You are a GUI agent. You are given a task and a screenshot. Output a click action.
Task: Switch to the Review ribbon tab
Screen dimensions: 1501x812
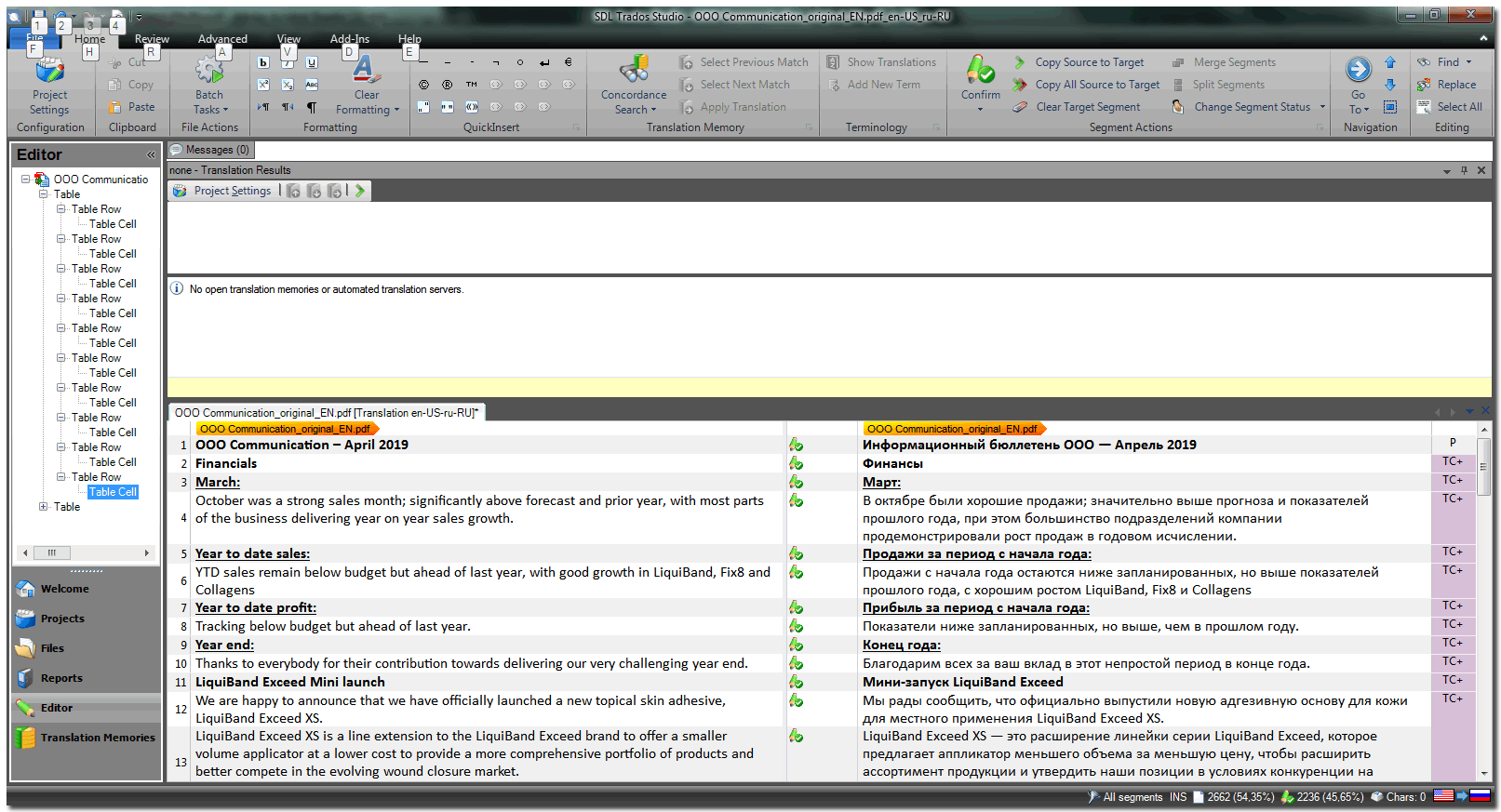[x=152, y=39]
